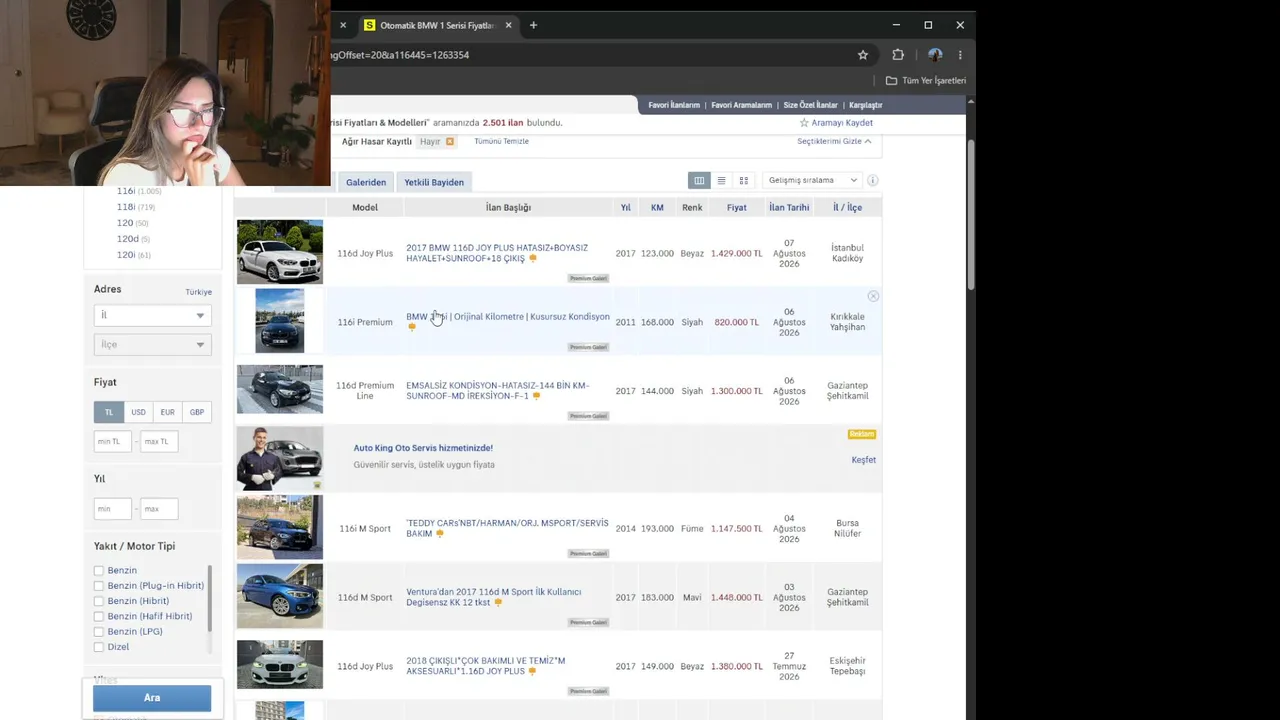
Task: Close the Otomatik BMW 1 Serisi tab
Action: [x=507, y=25]
